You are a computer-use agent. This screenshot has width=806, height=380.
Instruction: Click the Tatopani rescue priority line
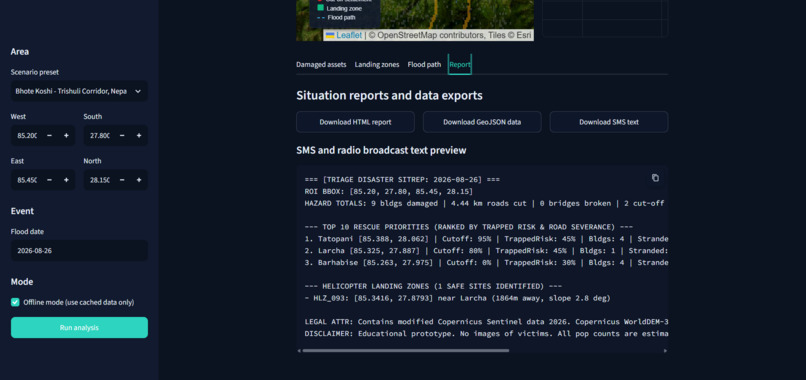pyautogui.click(x=486, y=239)
